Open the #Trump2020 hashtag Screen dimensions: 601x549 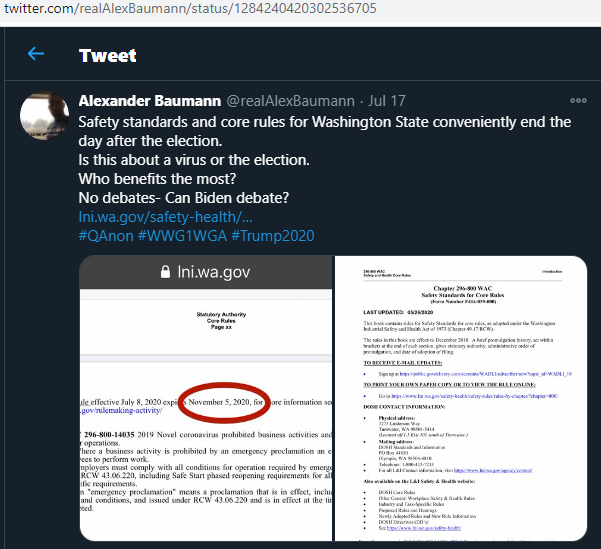click(273, 236)
